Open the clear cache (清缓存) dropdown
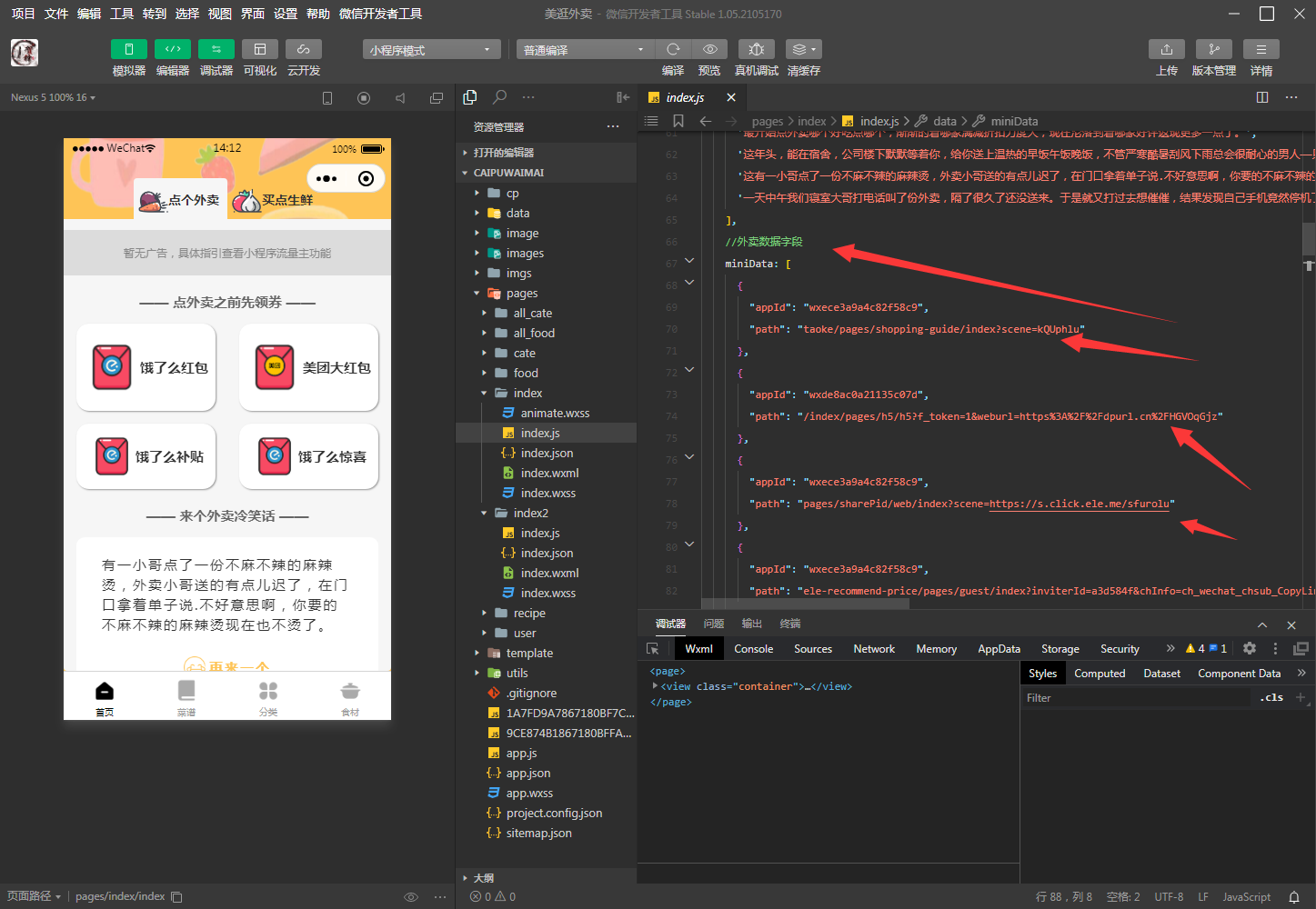The width and height of the screenshot is (1316, 909). [x=803, y=49]
